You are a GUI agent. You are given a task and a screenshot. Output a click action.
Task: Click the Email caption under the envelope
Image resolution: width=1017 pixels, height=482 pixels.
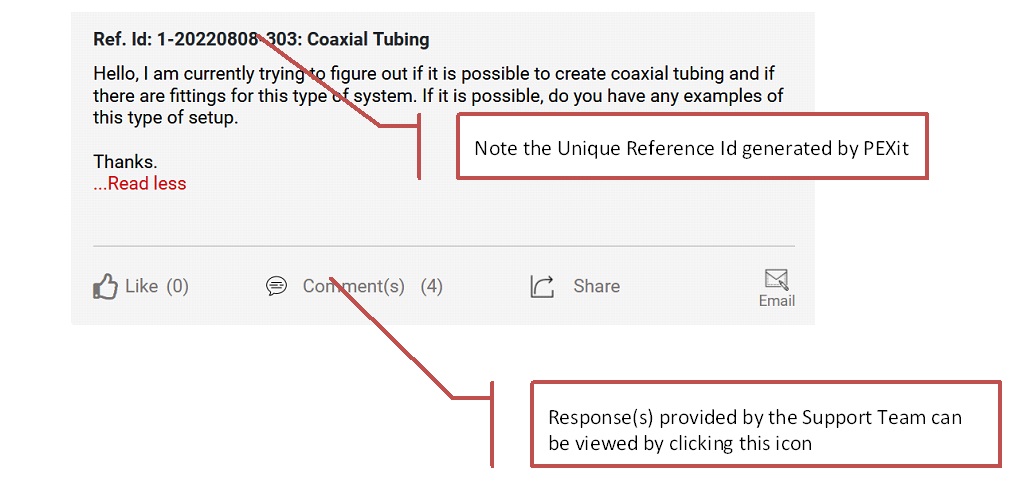point(777,301)
